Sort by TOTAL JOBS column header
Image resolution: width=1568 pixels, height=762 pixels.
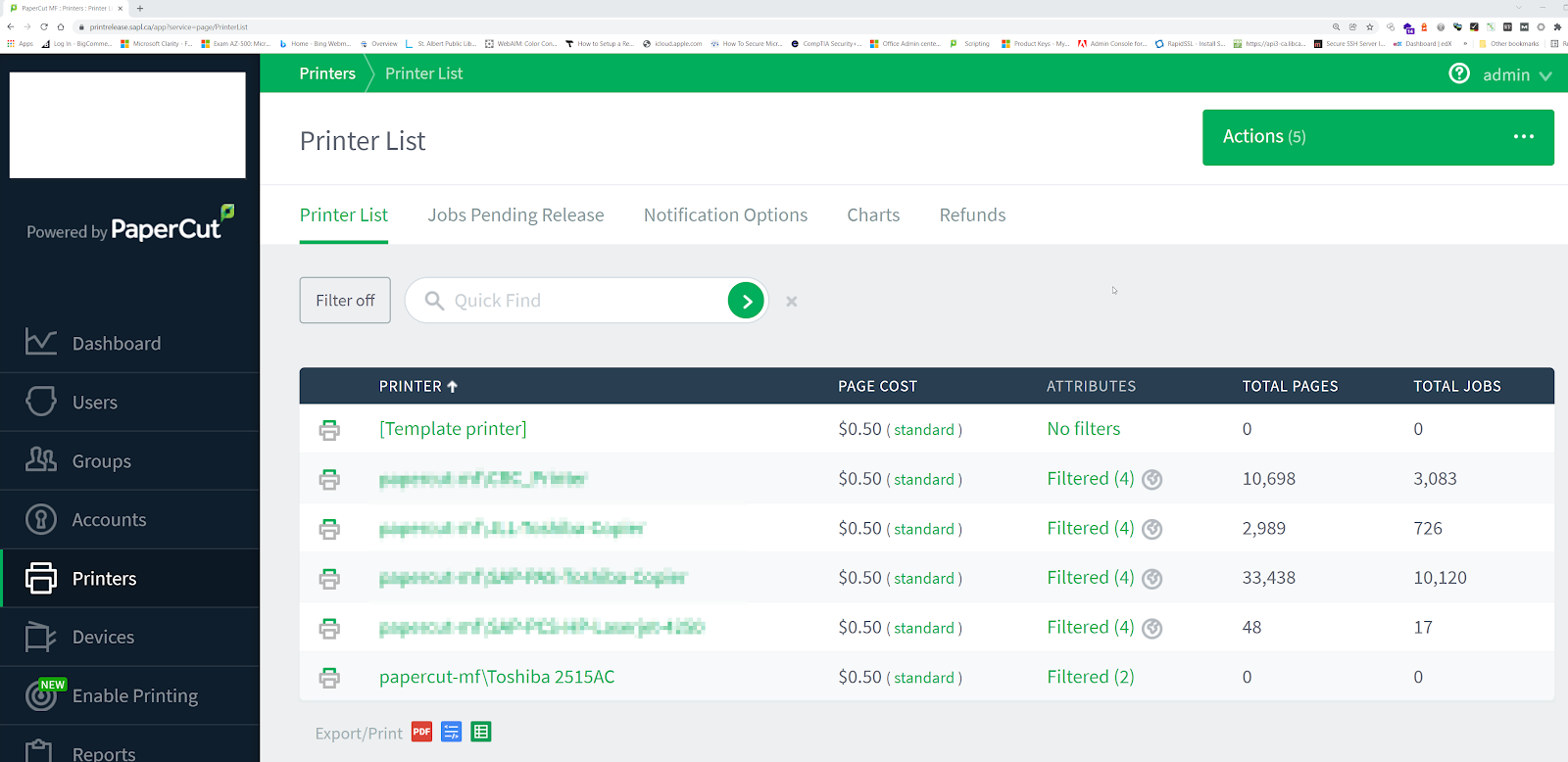1456,386
